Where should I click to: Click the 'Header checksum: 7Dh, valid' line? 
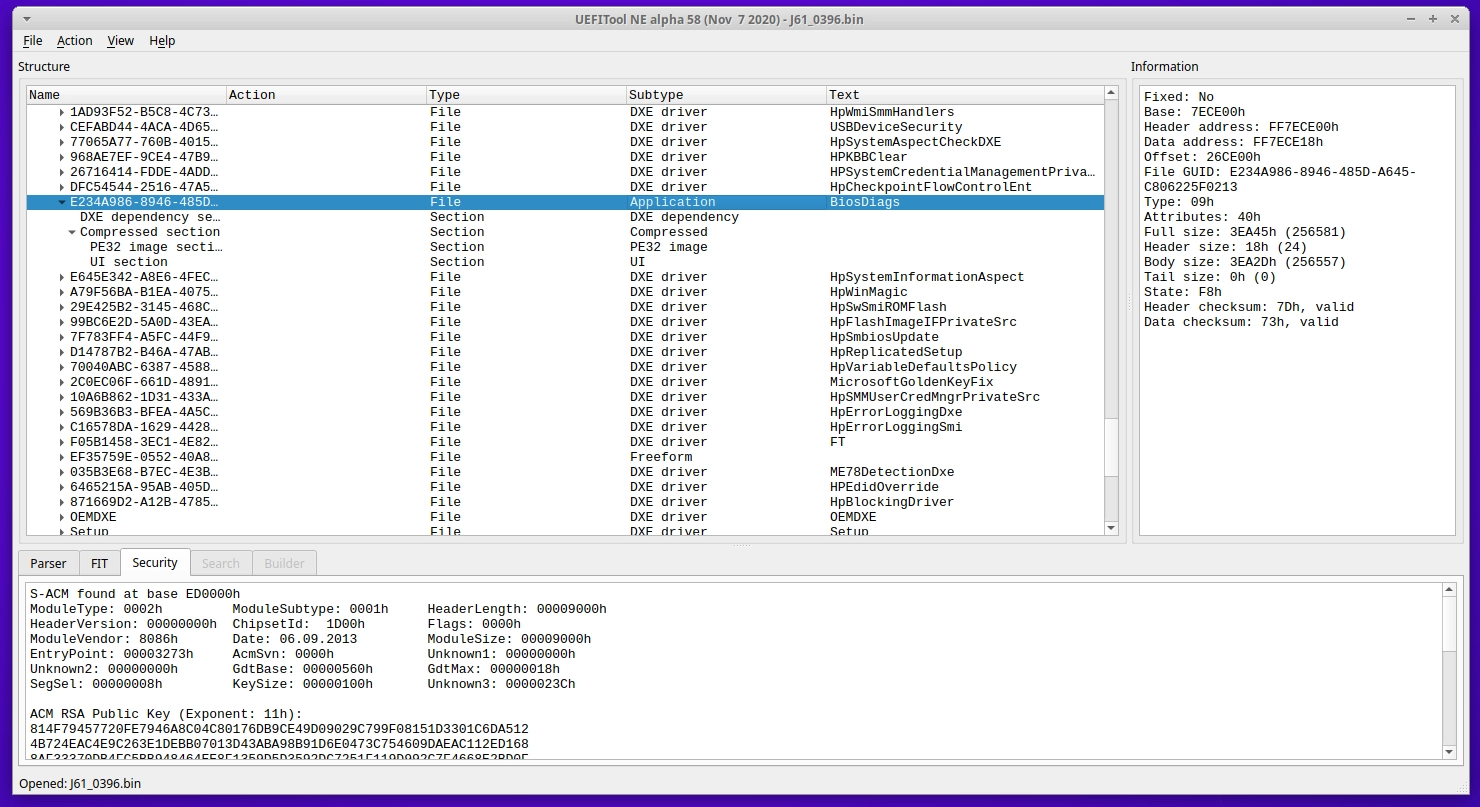click(x=1249, y=307)
